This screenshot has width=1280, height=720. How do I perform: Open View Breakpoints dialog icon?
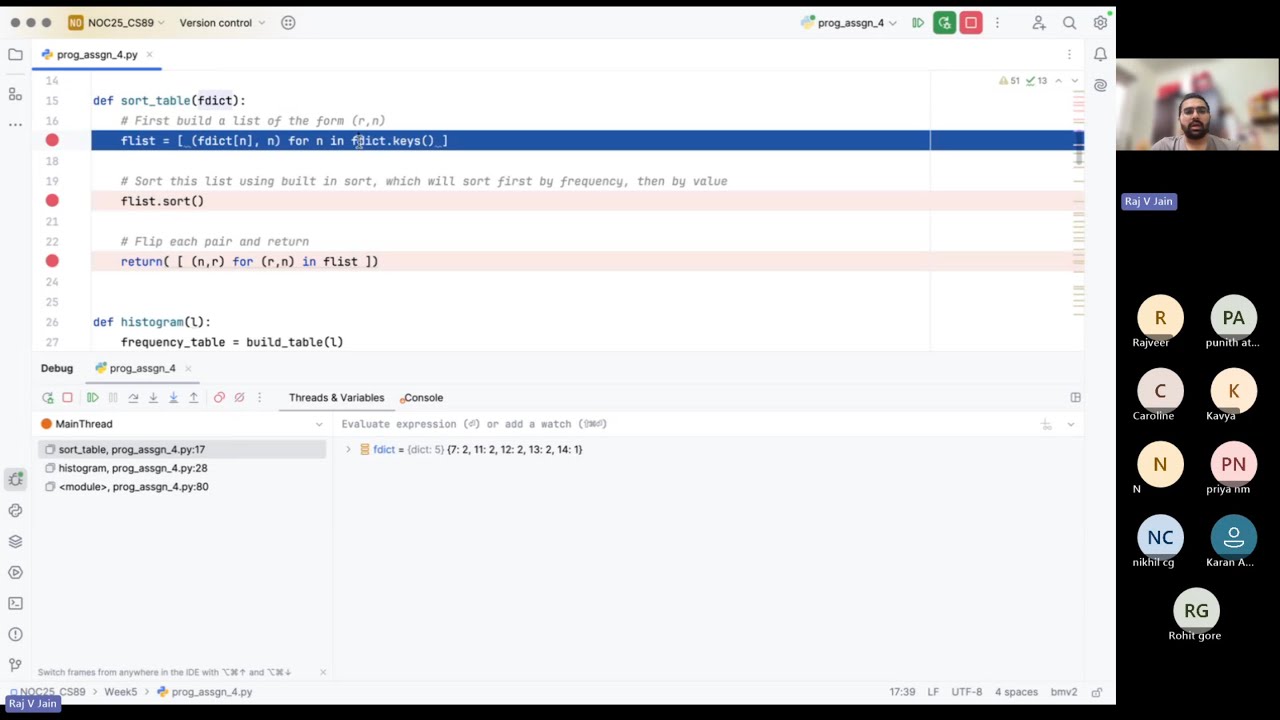click(x=219, y=398)
